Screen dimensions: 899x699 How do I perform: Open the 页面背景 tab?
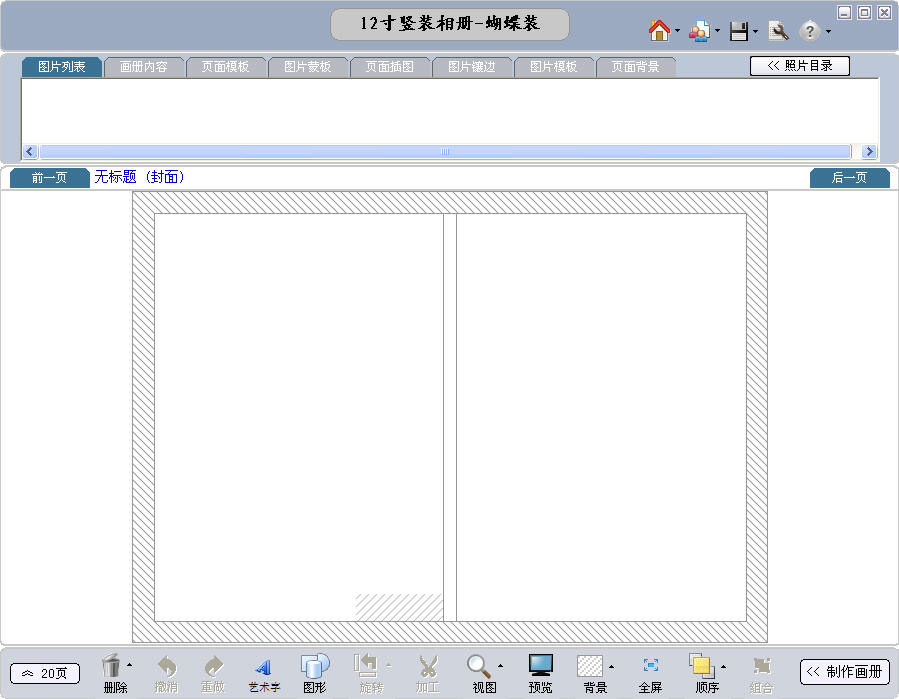pyautogui.click(x=635, y=67)
